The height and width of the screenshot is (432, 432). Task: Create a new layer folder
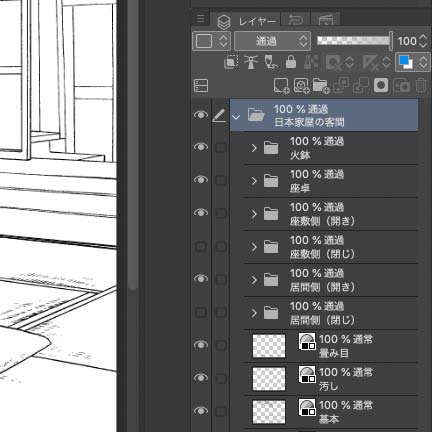pyautogui.click(x=321, y=85)
